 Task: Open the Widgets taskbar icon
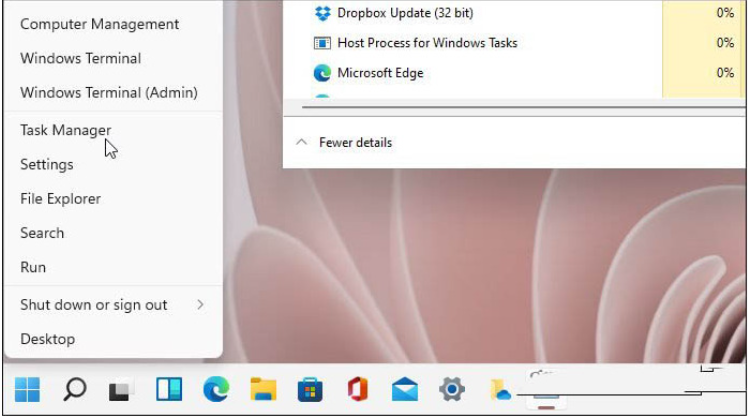coord(168,389)
